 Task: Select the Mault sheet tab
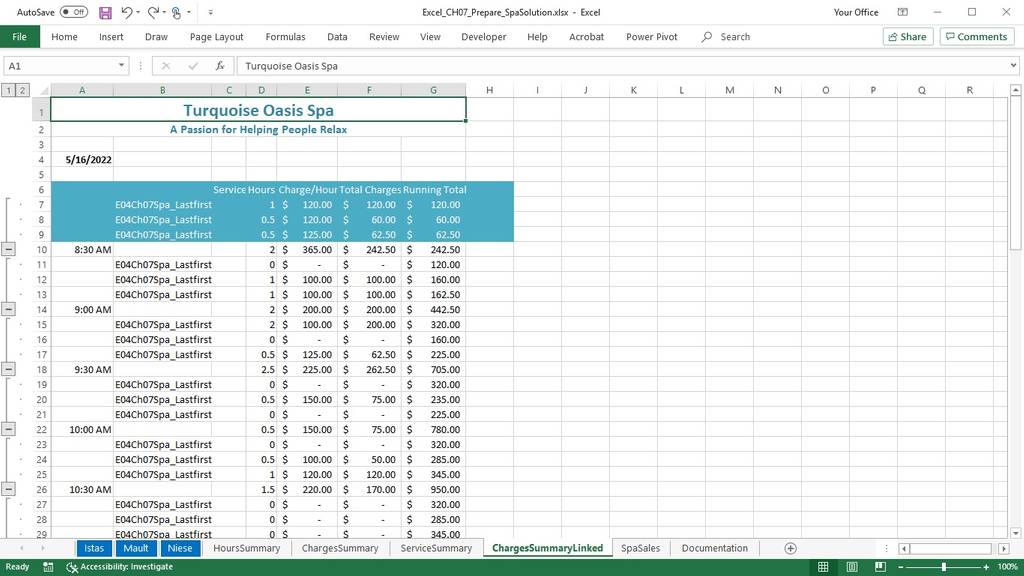coord(136,548)
